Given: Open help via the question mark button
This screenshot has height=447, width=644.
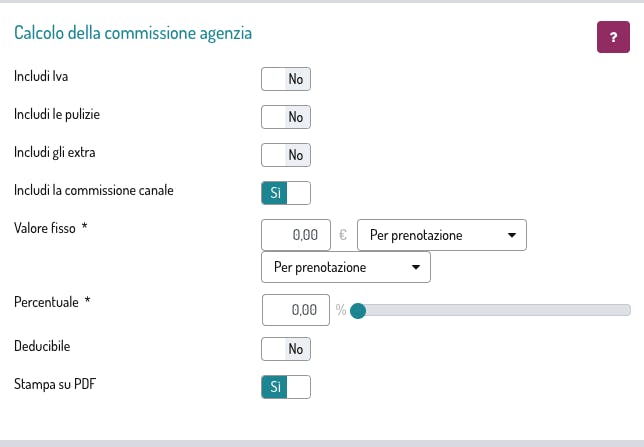Looking at the screenshot, I should [612, 36].
